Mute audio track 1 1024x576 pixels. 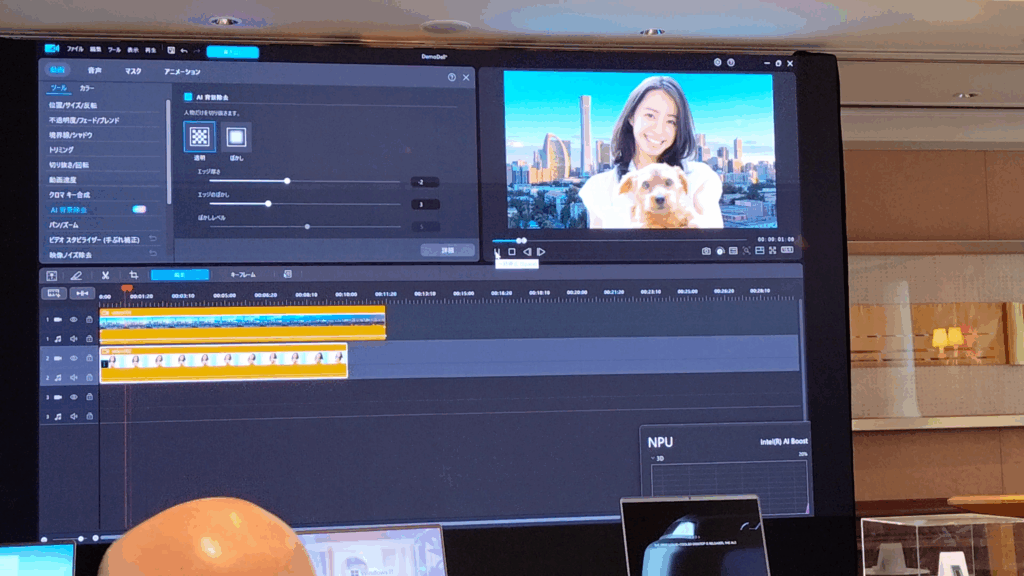(74, 338)
